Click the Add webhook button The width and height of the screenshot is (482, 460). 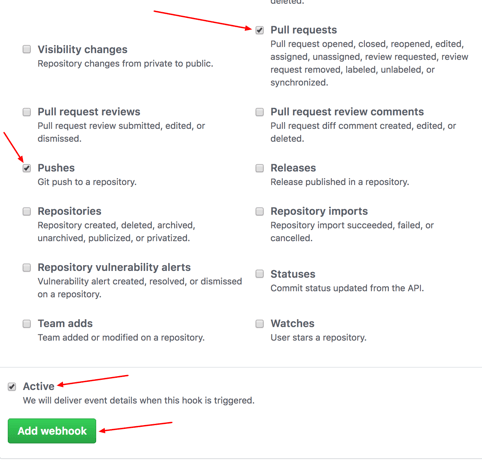pos(52,431)
